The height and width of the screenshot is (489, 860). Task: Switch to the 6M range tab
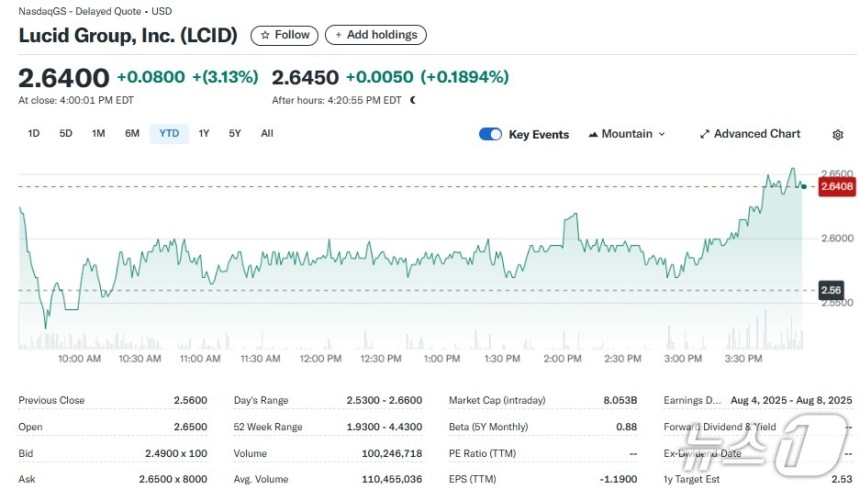(x=132, y=133)
